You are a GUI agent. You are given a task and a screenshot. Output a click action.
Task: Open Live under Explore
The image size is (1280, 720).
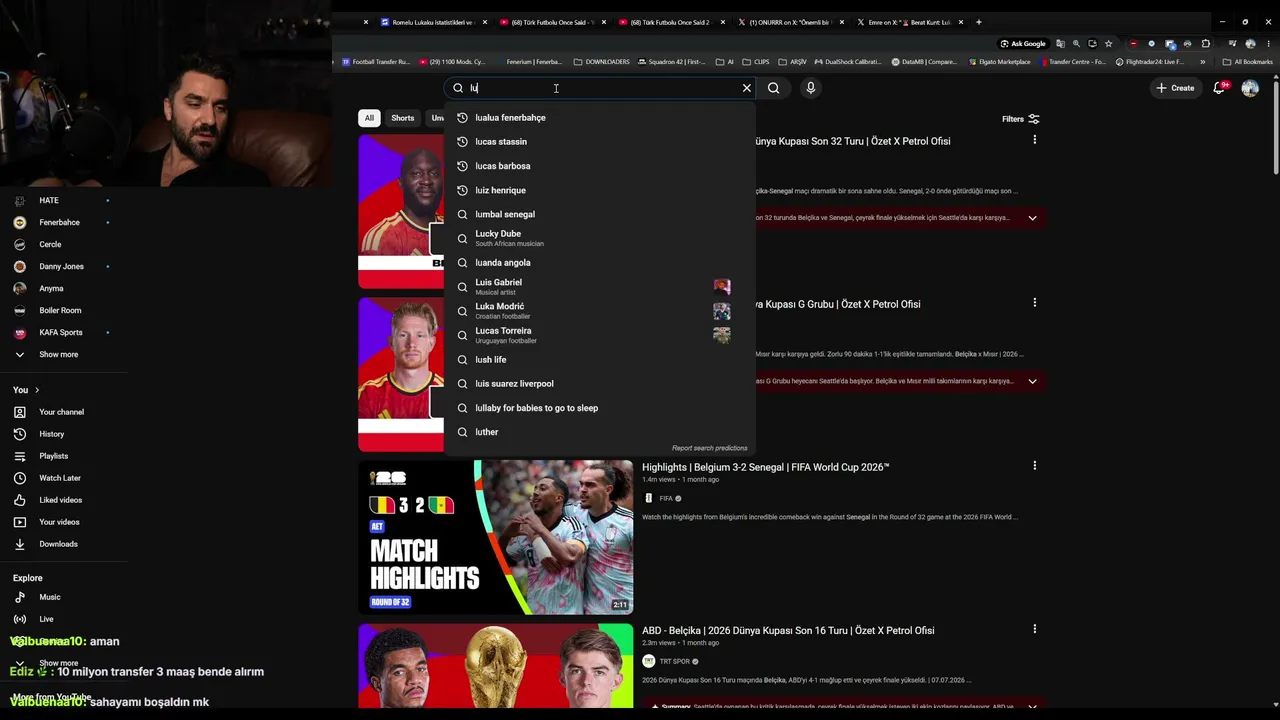click(x=46, y=619)
